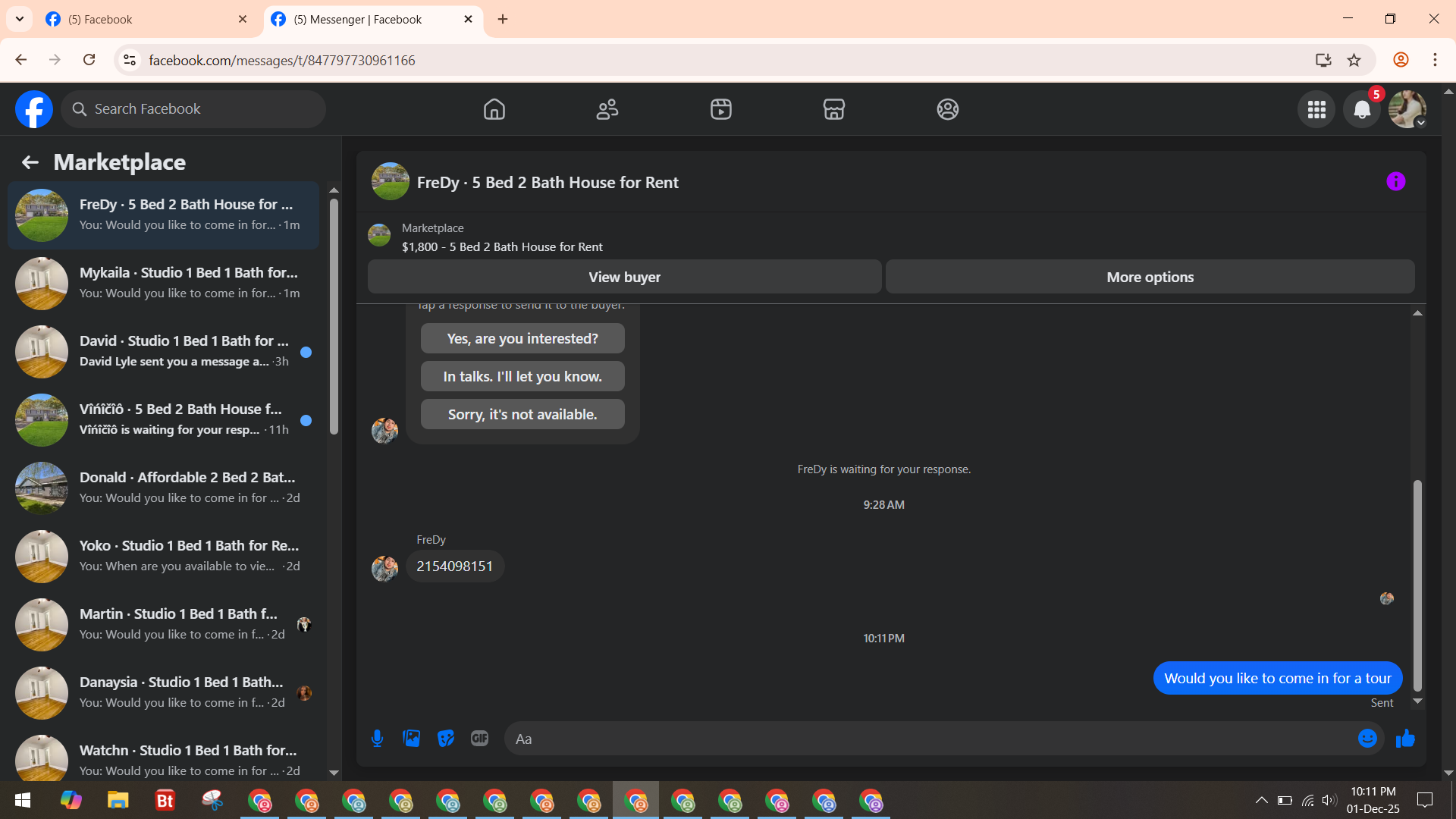The image size is (1456, 819).
Task: Attach a photo using the image icon
Action: (x=411, y=739)
